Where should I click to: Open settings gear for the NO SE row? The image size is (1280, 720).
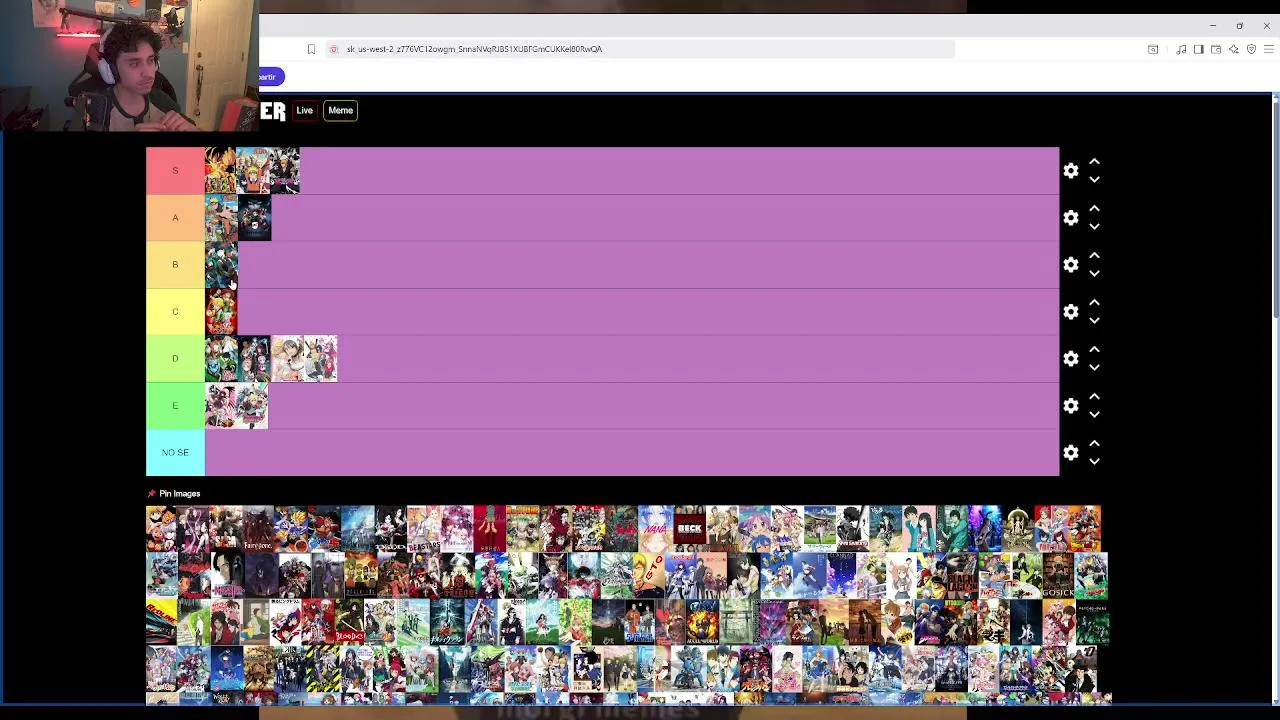click(1071, 453)
